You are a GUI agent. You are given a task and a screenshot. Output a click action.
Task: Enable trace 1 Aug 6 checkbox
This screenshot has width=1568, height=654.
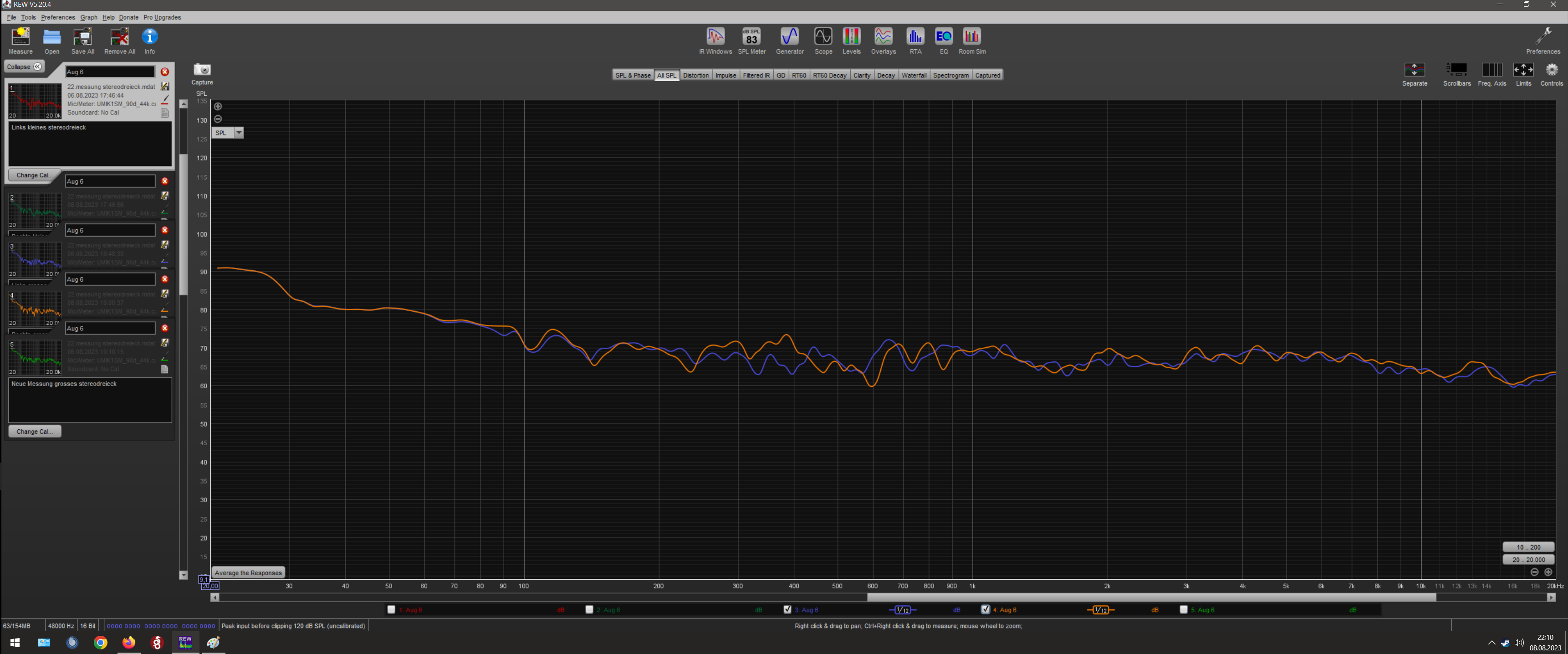391,609
